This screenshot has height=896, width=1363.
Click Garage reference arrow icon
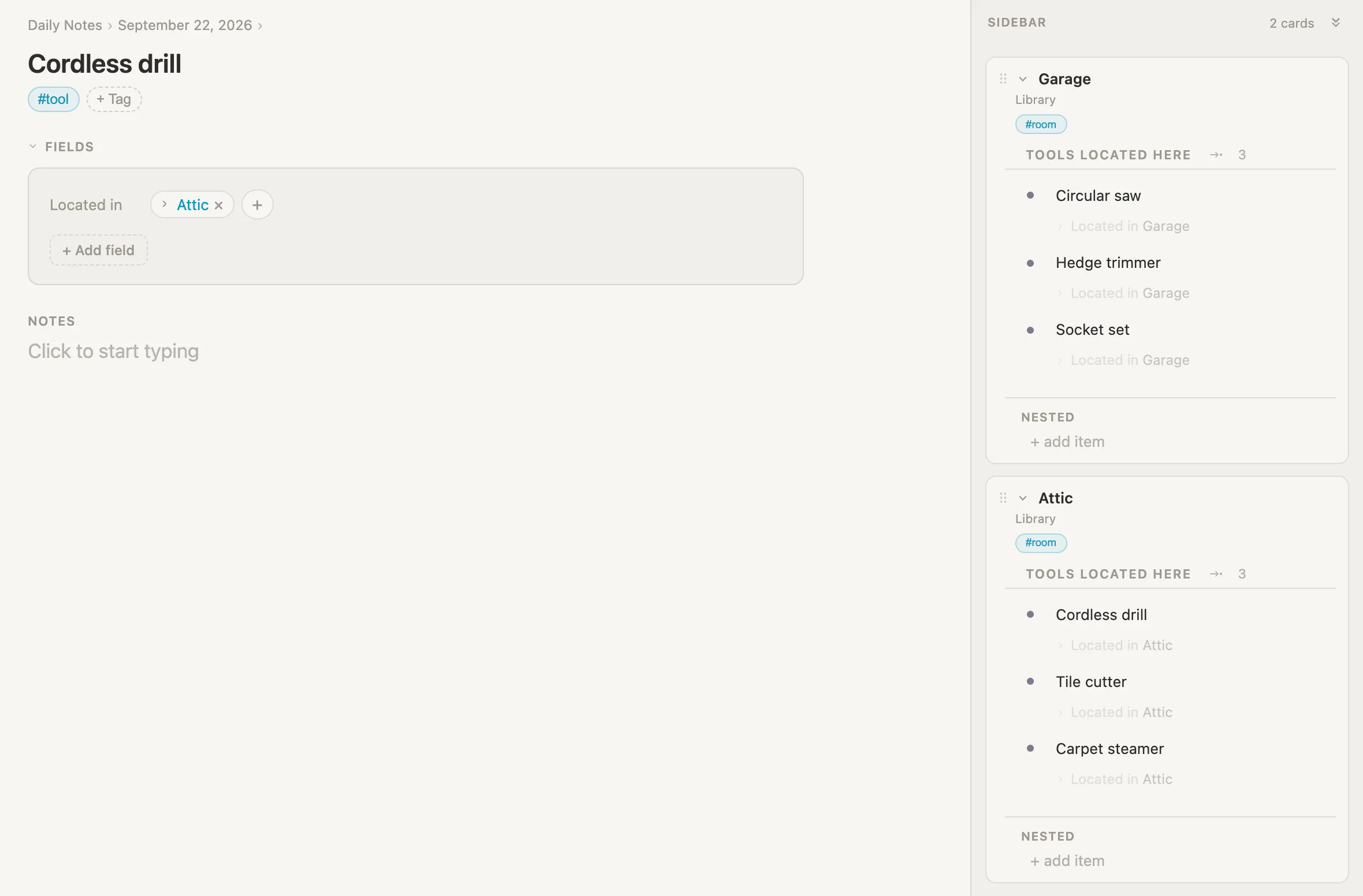[1216, 155]
